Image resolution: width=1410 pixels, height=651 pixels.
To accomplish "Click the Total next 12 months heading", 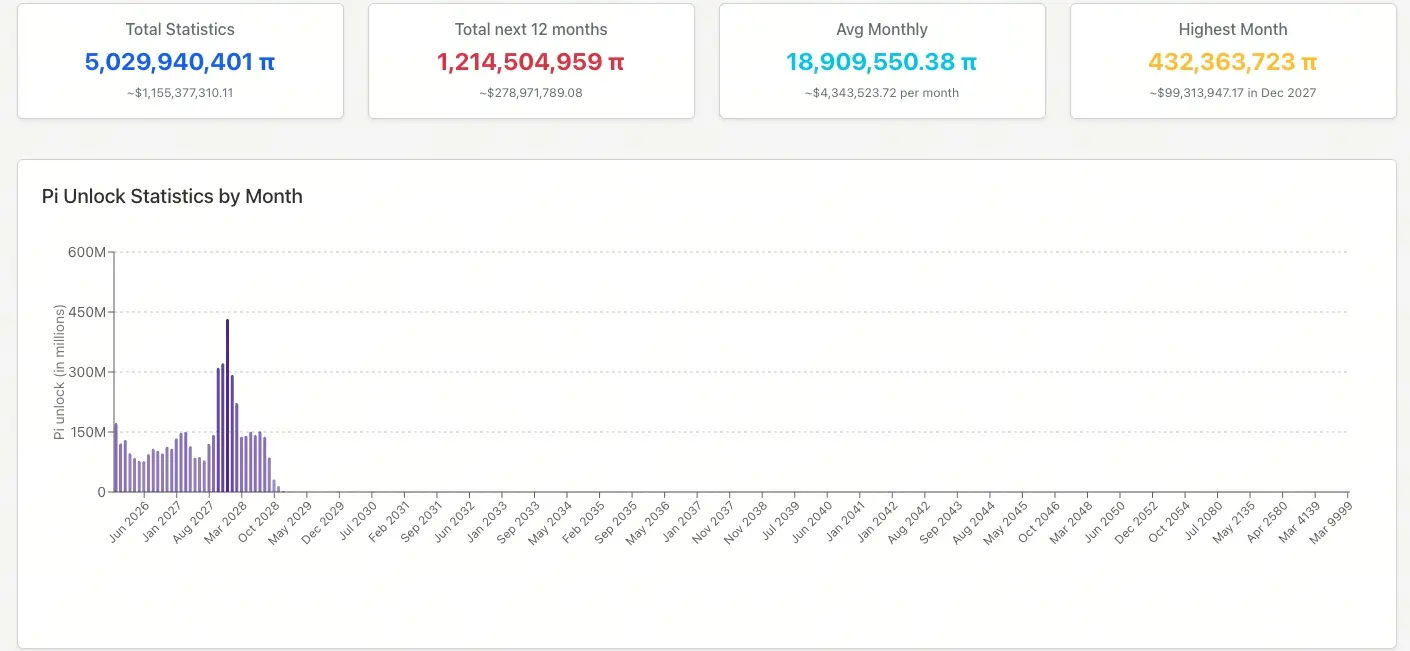I will [x=531, y=30].
